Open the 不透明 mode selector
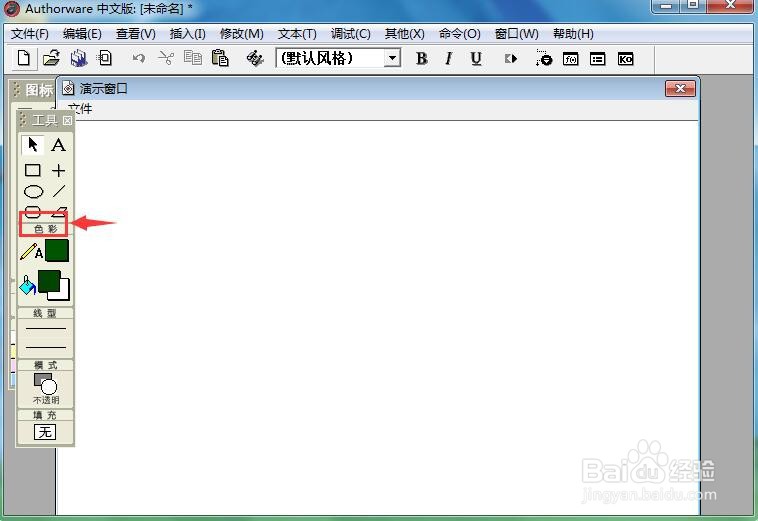Image resolution: width=758 pixels, height=521 pixels. tap(45, 389)
